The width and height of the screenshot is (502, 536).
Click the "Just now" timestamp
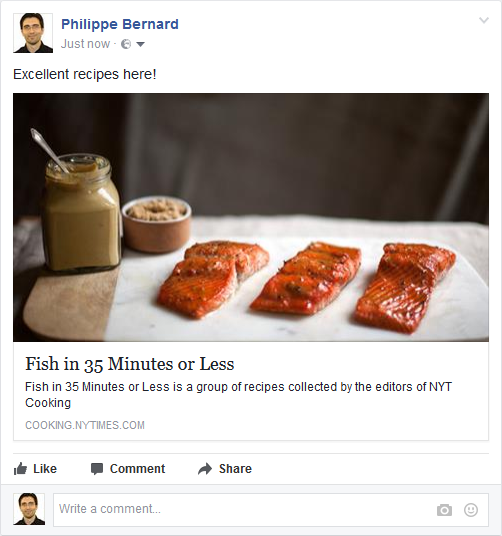click(85, 44)
